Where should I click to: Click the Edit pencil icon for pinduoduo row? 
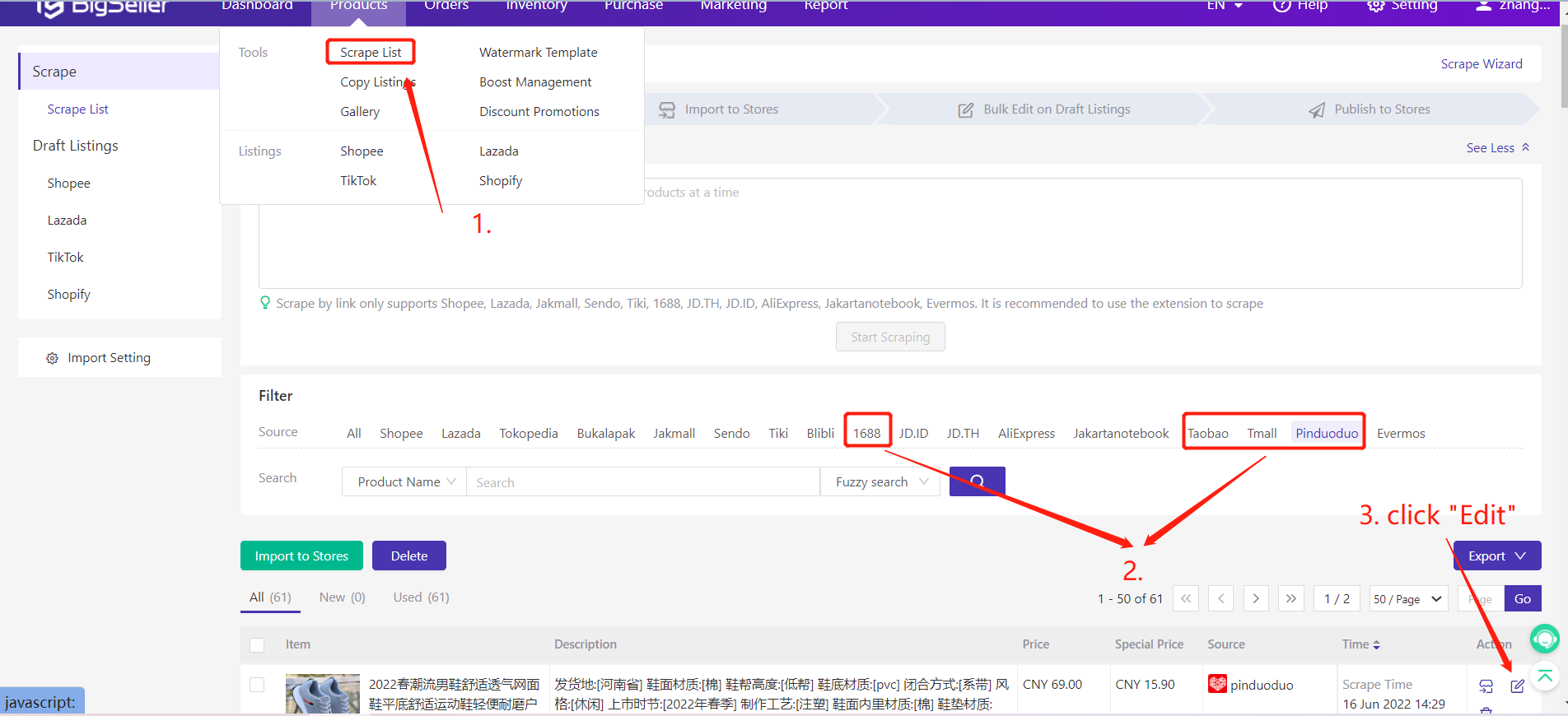[1517, 686]
